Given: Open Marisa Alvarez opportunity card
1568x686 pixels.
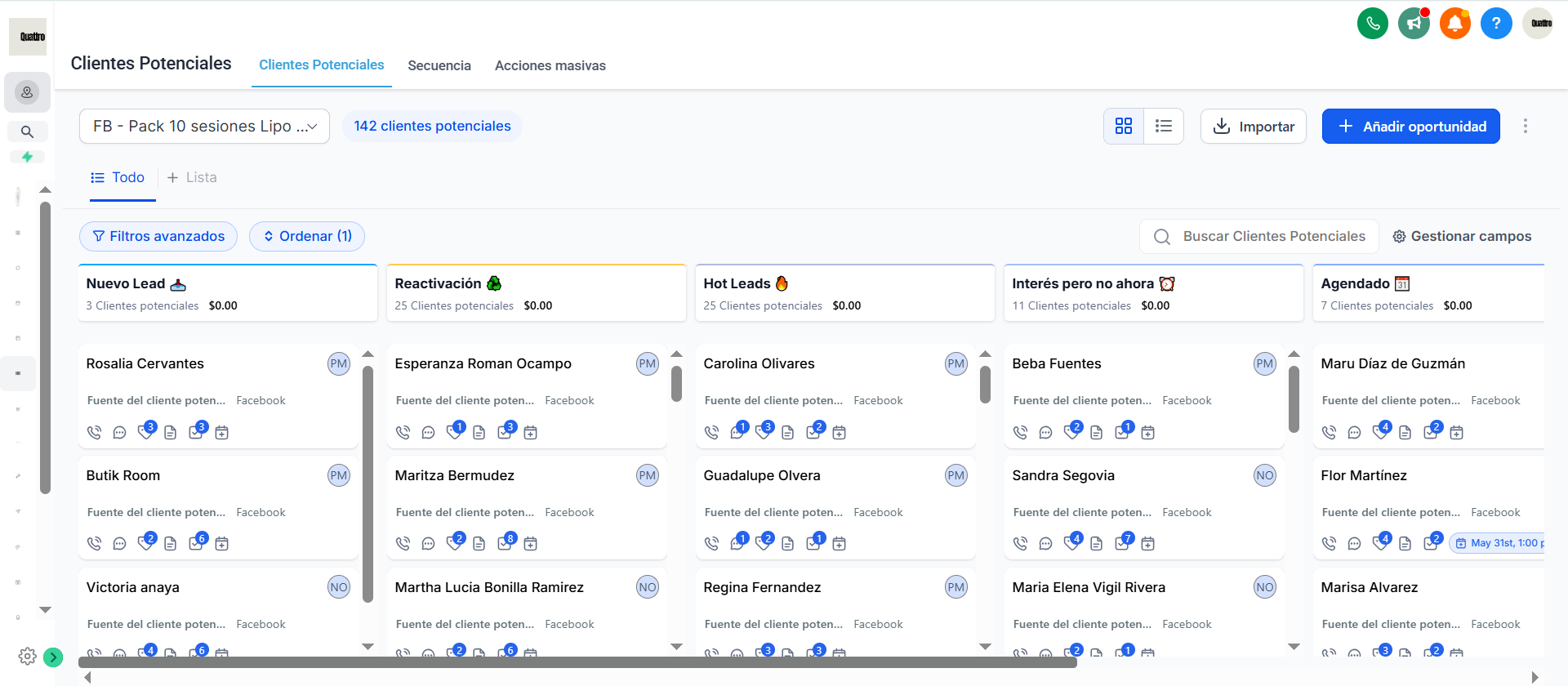Looking at the screenshot, I should [1429, 612].
